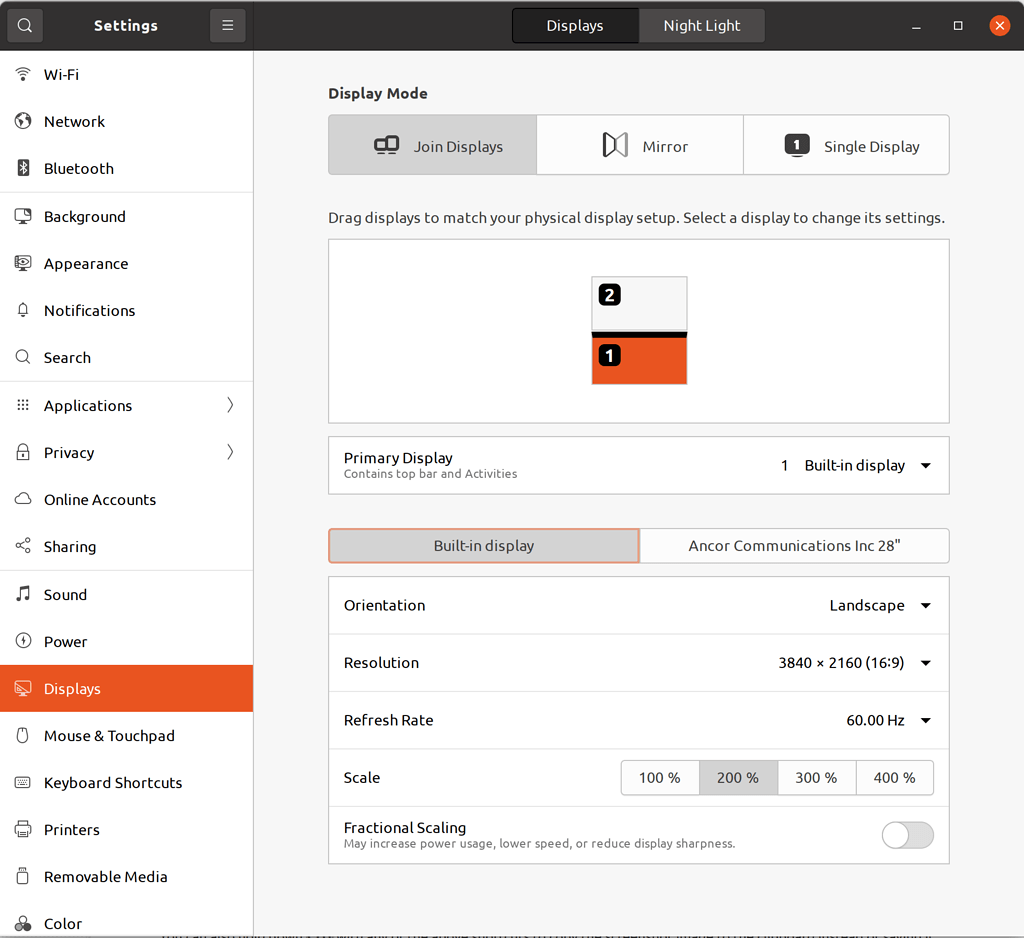Toggle the Fractional Scaling switch
This screenshot has width=1024, height=938.
(x=907, y=835)
